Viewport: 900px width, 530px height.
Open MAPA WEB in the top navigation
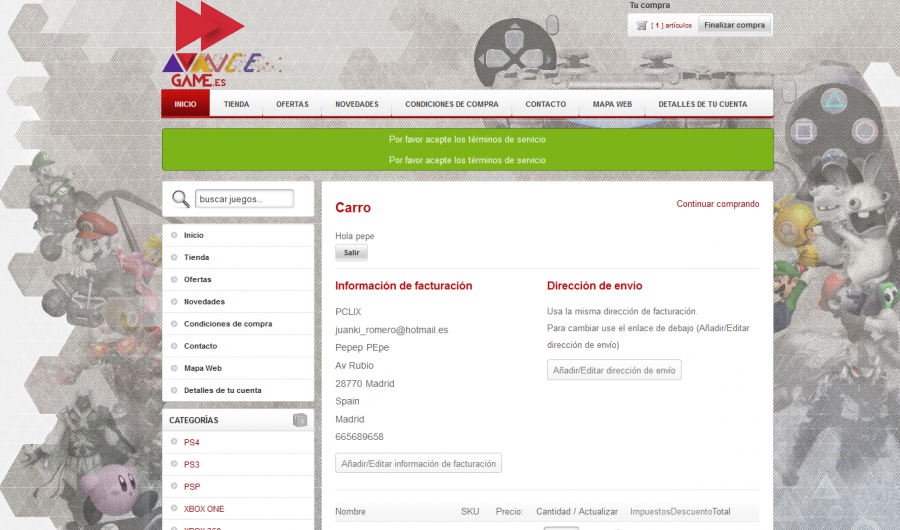[x=612, y=104]
